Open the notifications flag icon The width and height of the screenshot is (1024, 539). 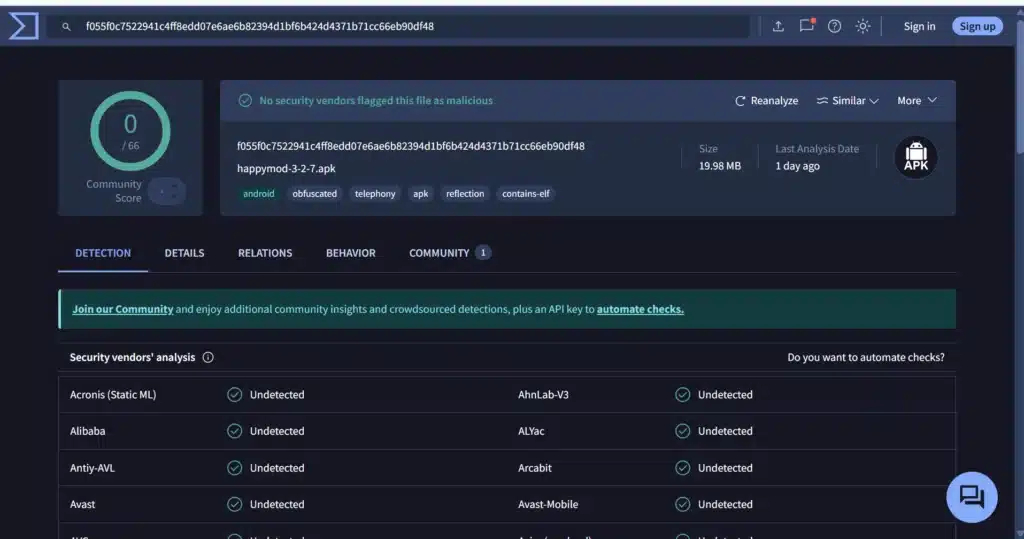(x=807, y=25)
